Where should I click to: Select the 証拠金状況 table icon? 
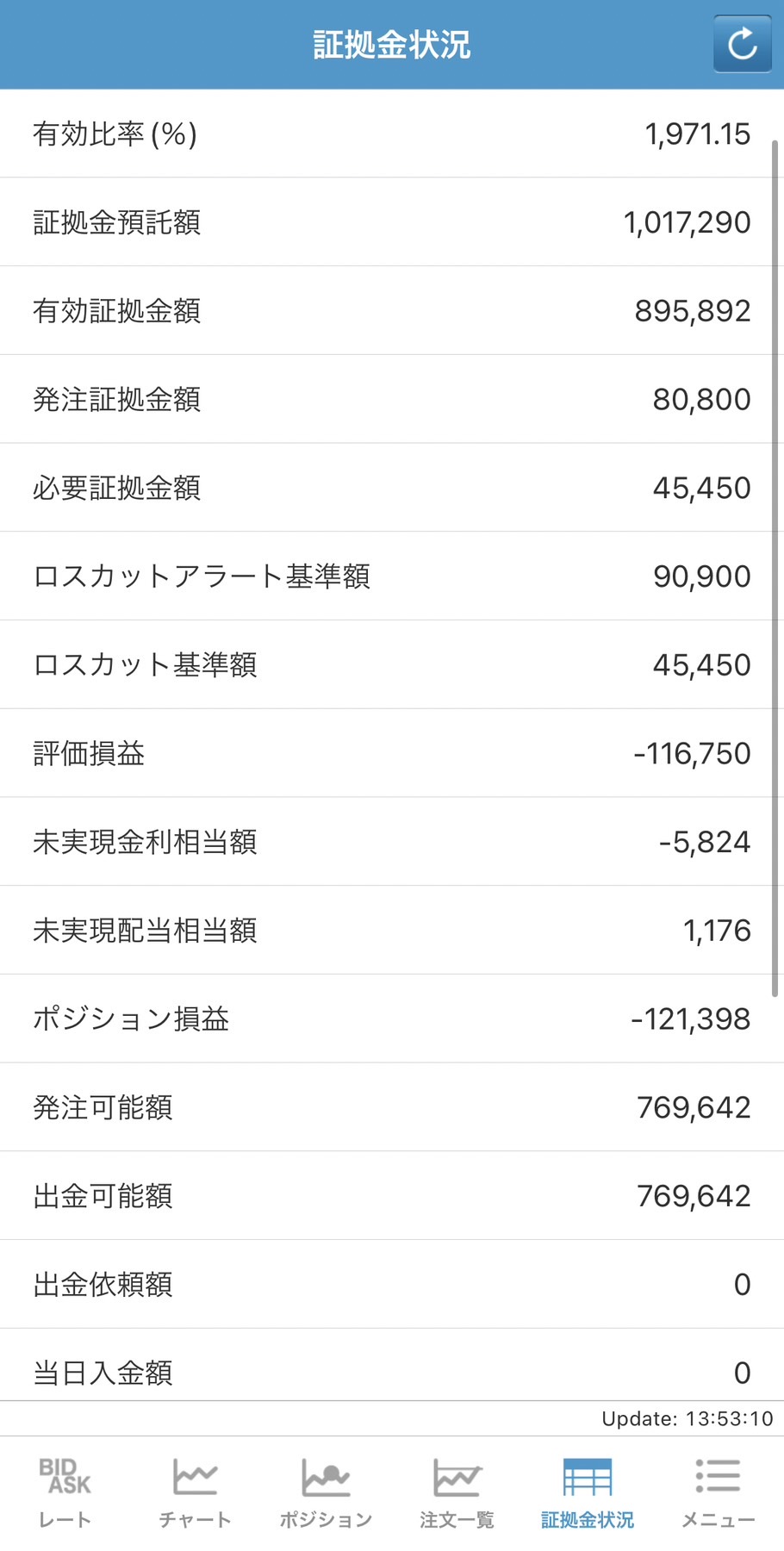click(x=588, y=1477)
